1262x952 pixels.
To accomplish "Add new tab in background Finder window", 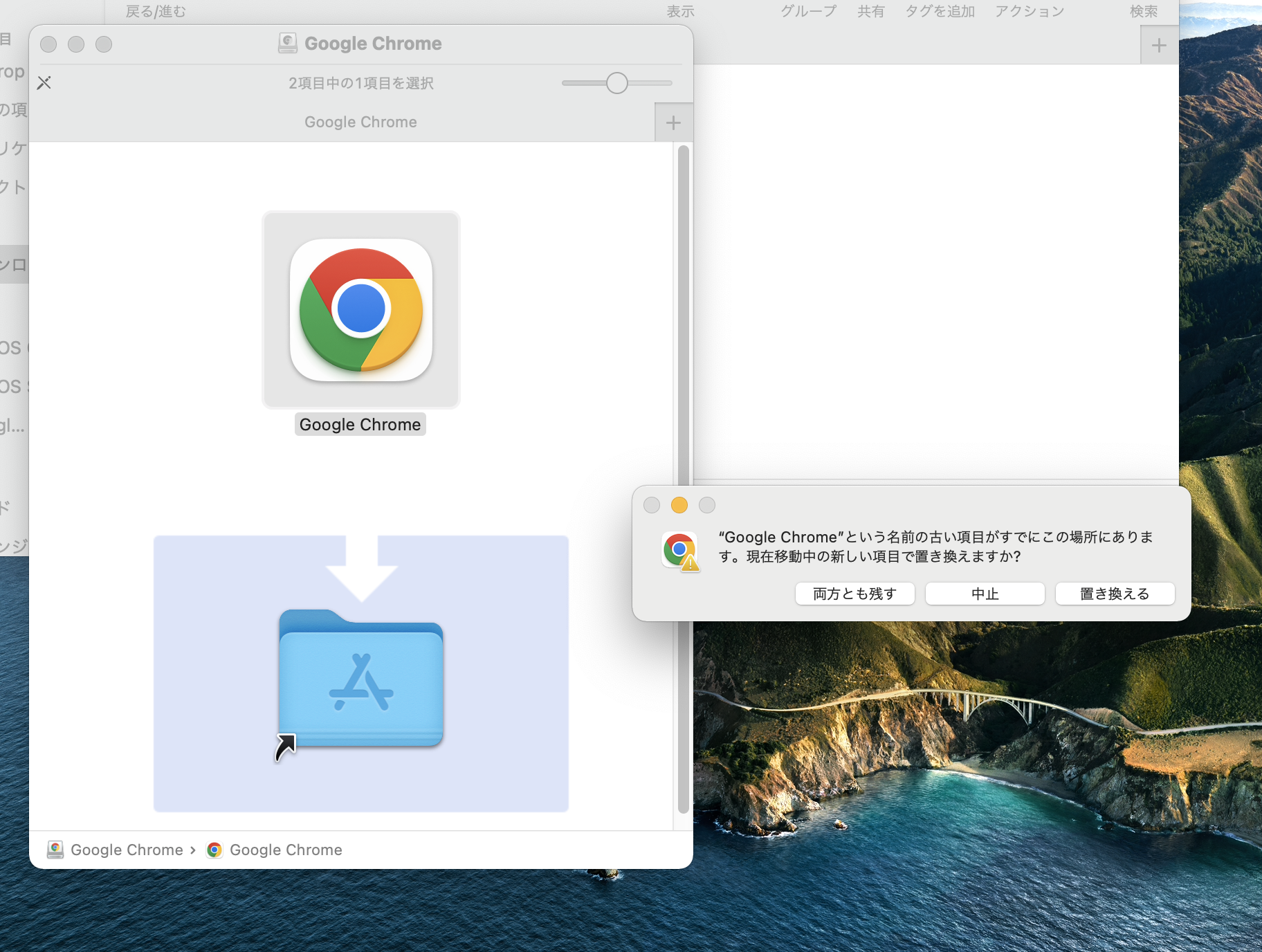I will [x=1159, y=46].
